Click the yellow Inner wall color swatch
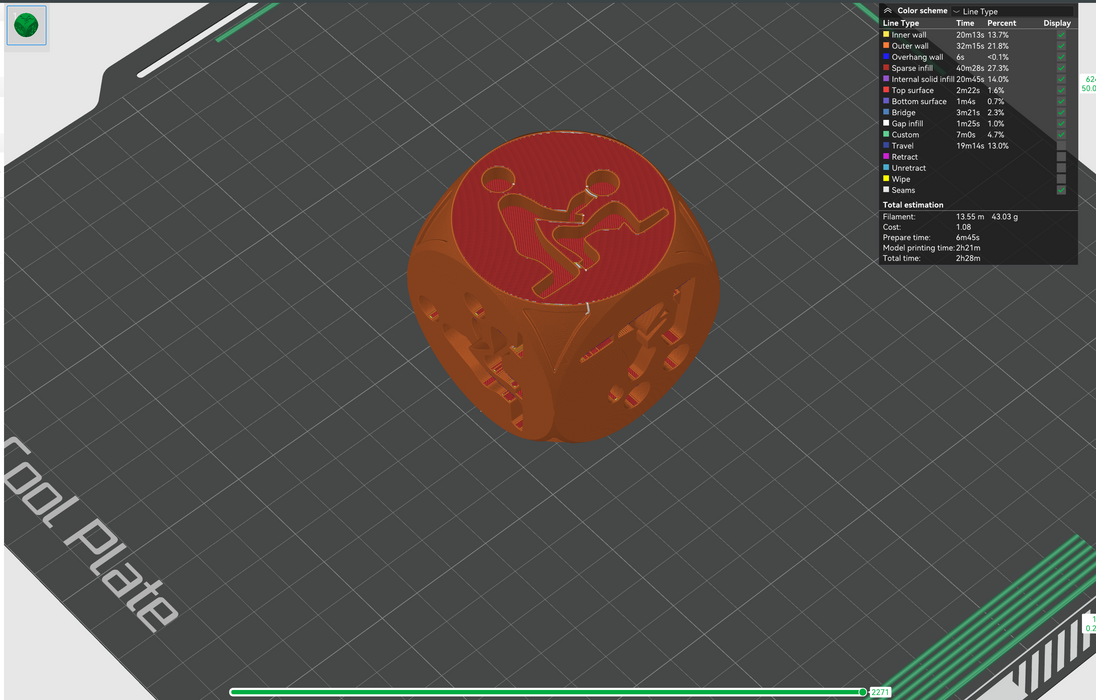 886,35
